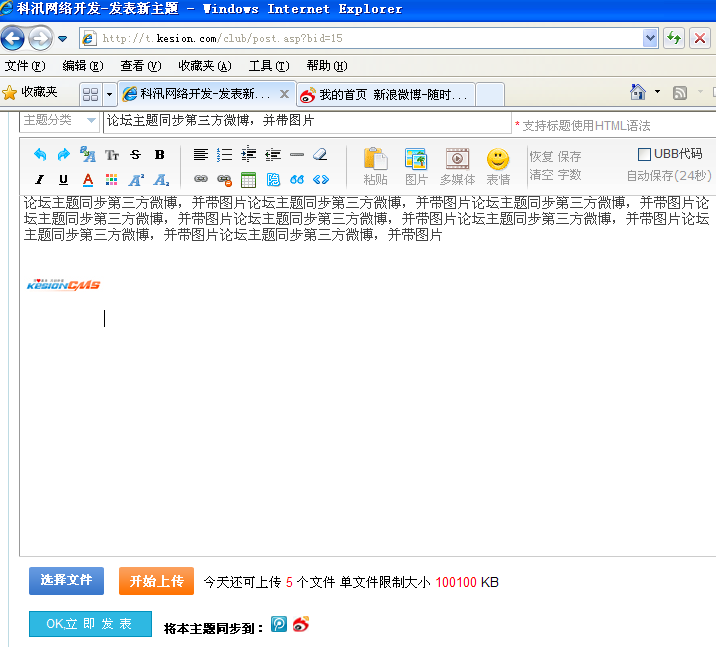The height and width of the screenshot is (647, 716).
Task: Open the address bar URL history dropdown
Action: (650, 38)
